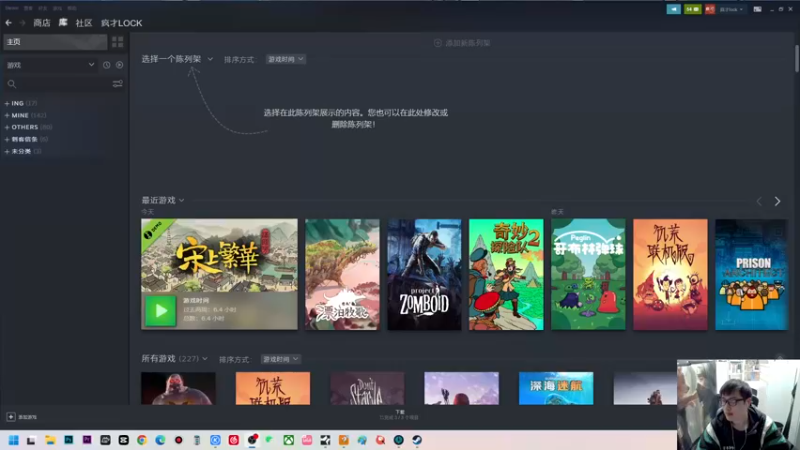
Task: Click the red user avatar icon
Action: point(710,9)
